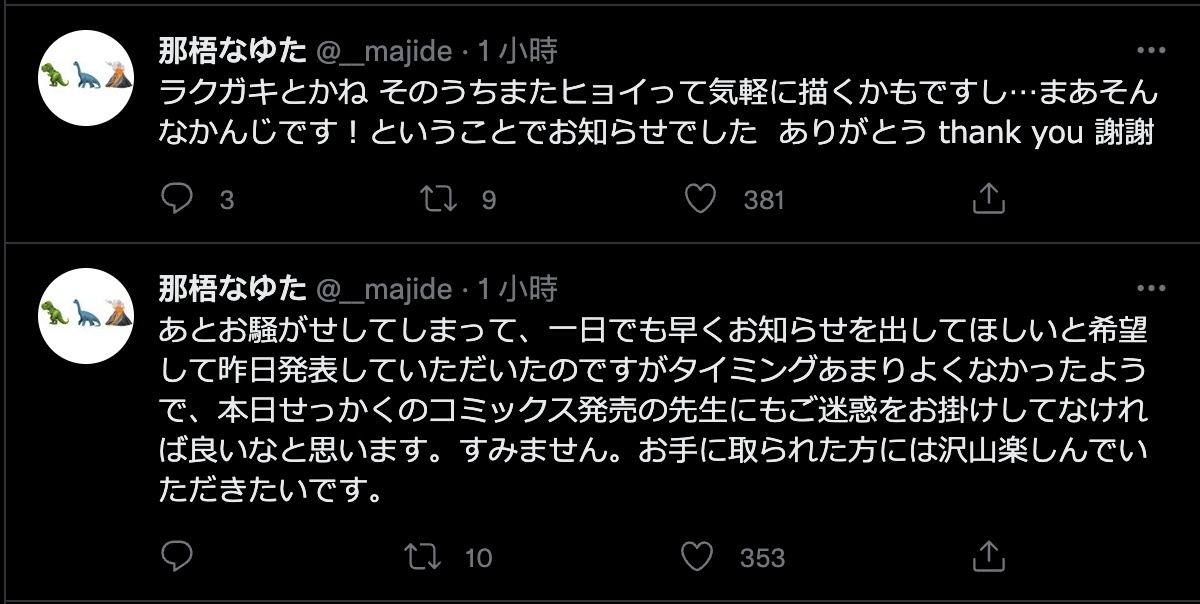The image size is (1200, 604).
Task: Reply to the ラクガキ tweet
Action: tap(177, 199)
